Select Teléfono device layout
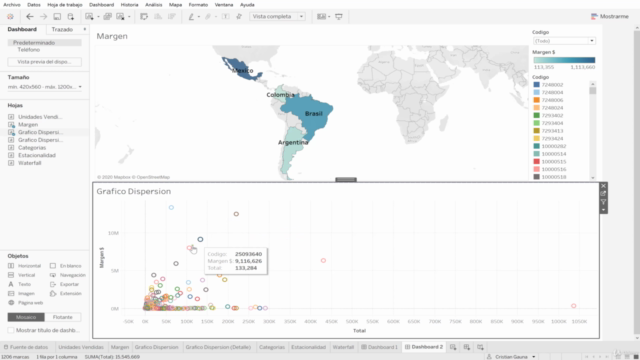Viewport: 640px width, 360px height. (x=29, y=50)
